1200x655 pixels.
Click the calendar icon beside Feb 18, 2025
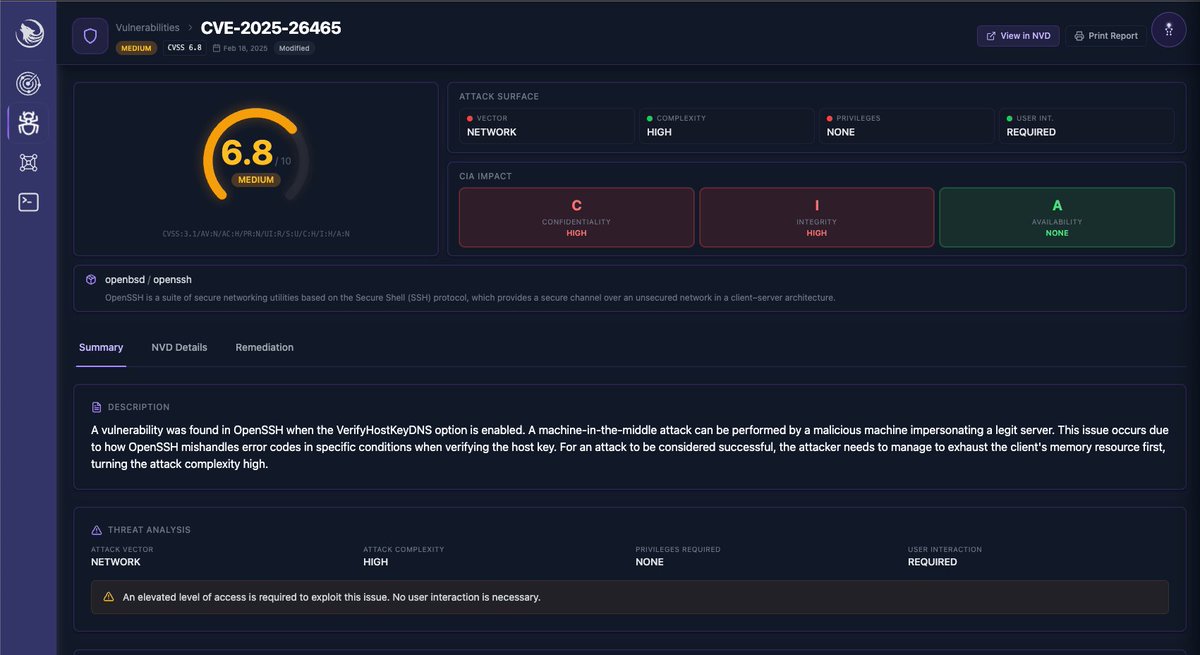point(216,48)
